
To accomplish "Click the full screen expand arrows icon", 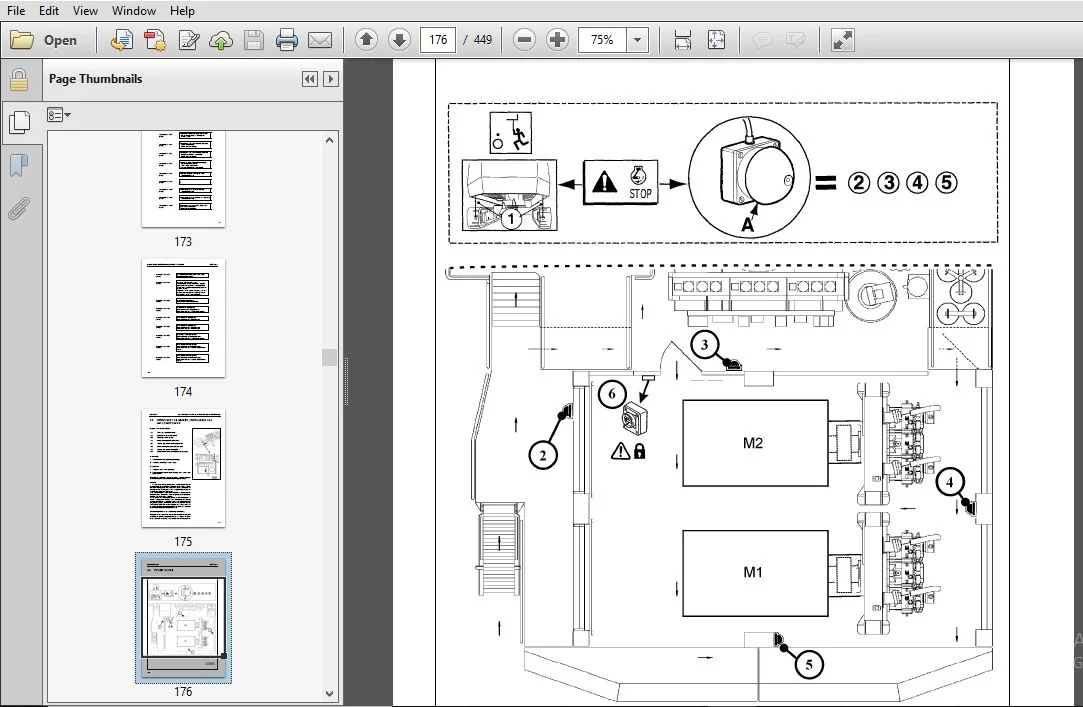I will tap(842, 40).
